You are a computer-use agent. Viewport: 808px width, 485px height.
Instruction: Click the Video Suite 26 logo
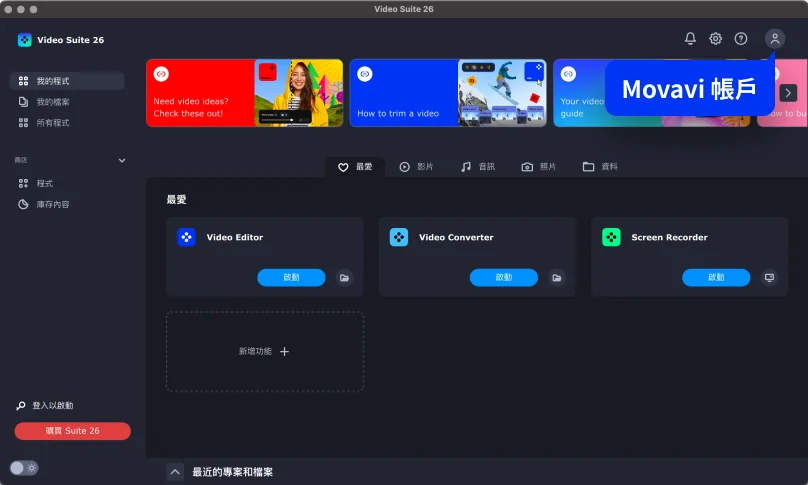24,40
